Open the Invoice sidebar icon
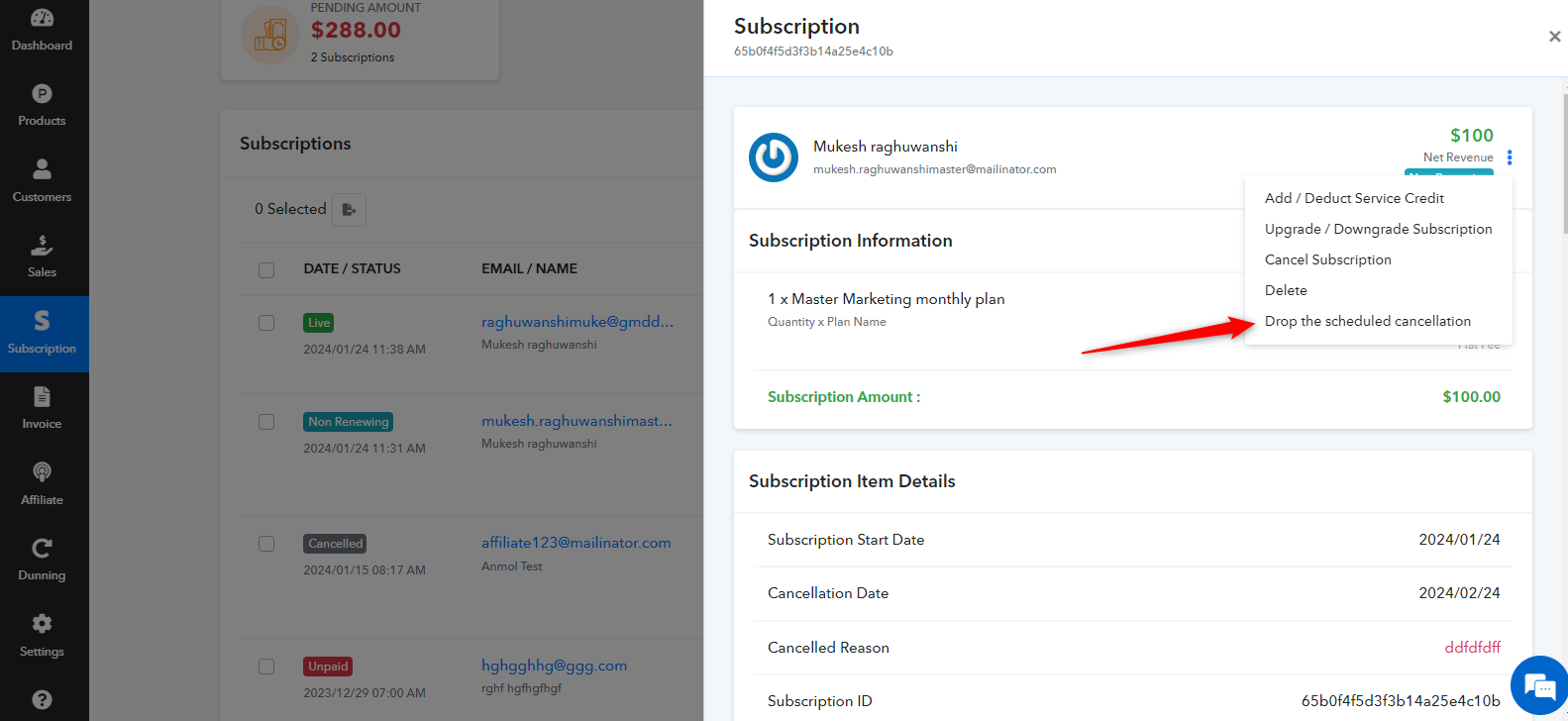The image size is (1568, 721). click(42, 396)
